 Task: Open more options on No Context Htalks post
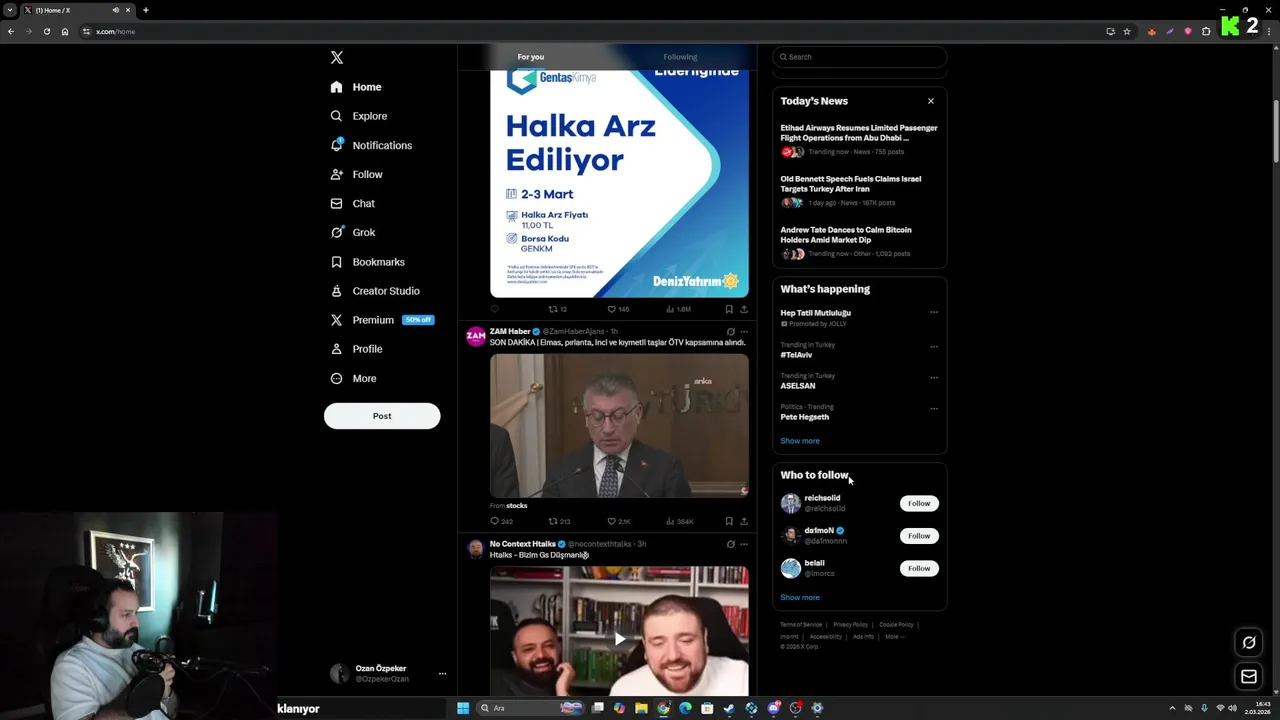pyautogui.click(x=744, y=544)
